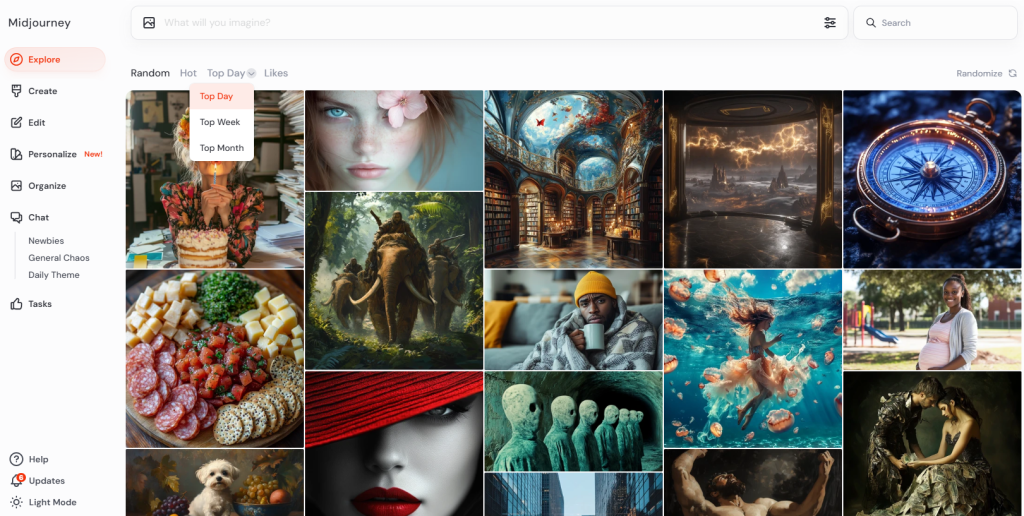Switch to the Likes tab

pyautogui.click(x=276, y=74)
